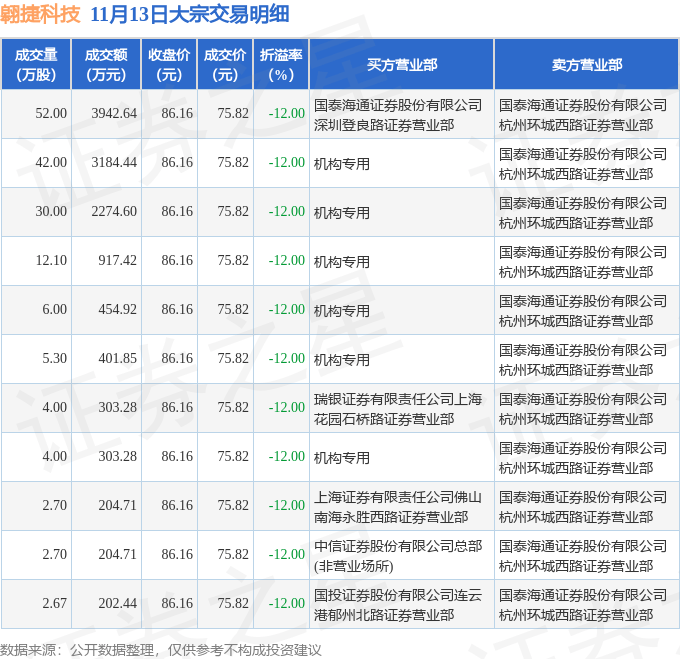The height and width of the screenshot is (659, 680).
Task: Click the 86.16 closing price in 52.00 row
Action: (177, 114)
